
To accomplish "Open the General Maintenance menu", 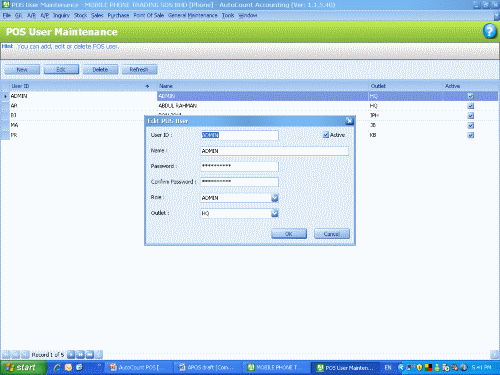I will (x=193, y=15).
